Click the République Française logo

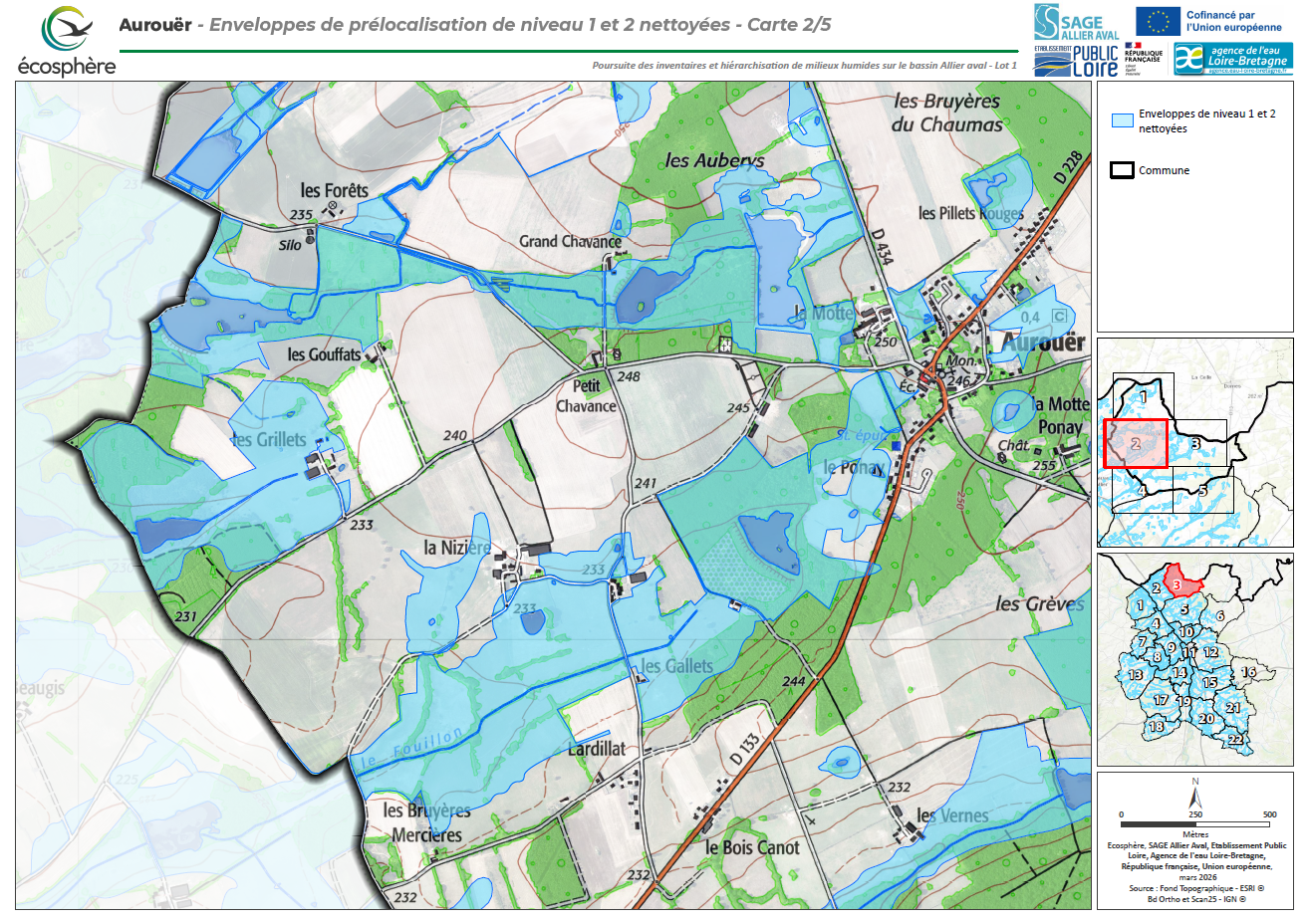[x=1143, y=58]
